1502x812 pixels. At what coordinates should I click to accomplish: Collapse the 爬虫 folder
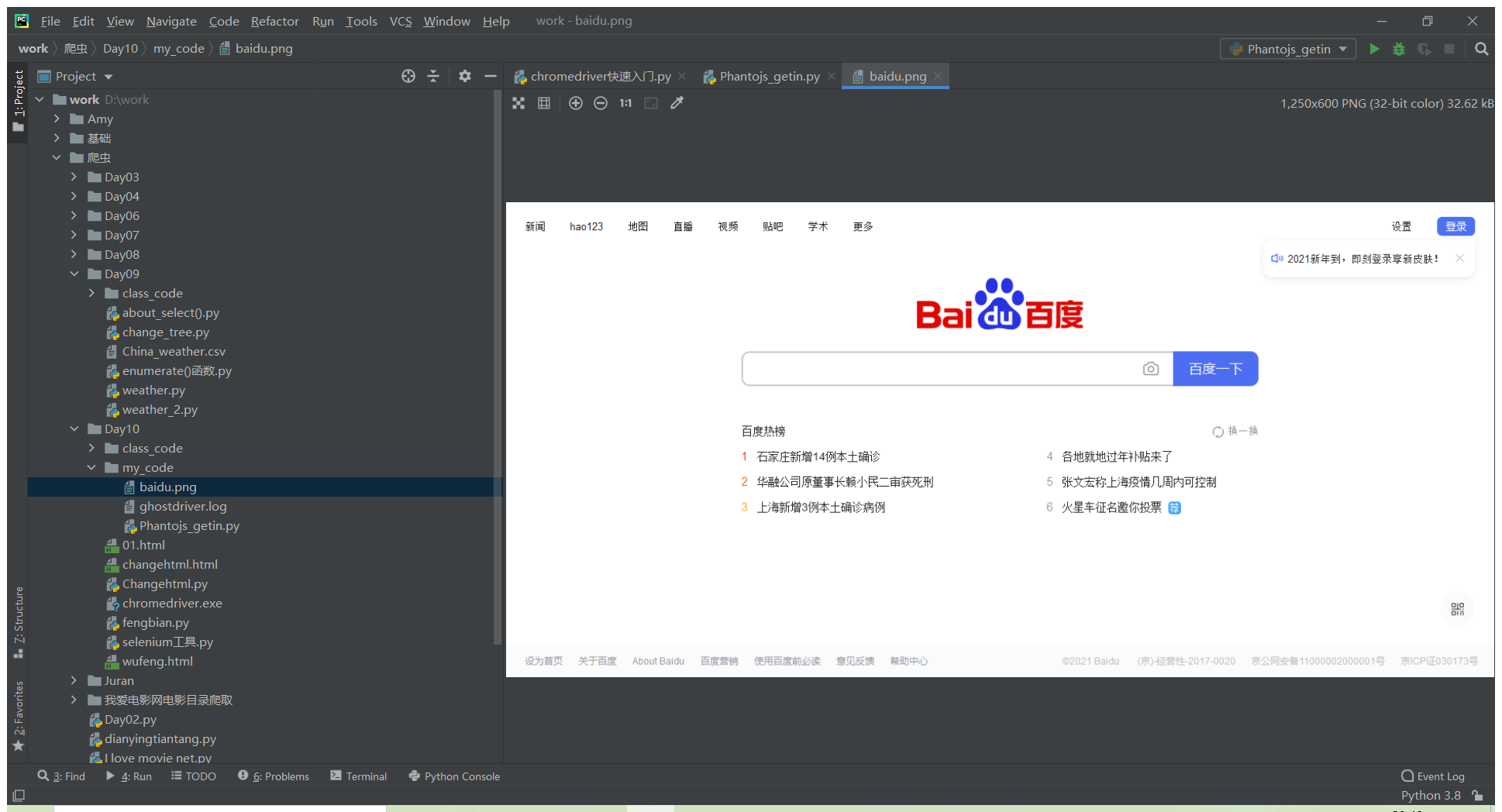[57, 157]
